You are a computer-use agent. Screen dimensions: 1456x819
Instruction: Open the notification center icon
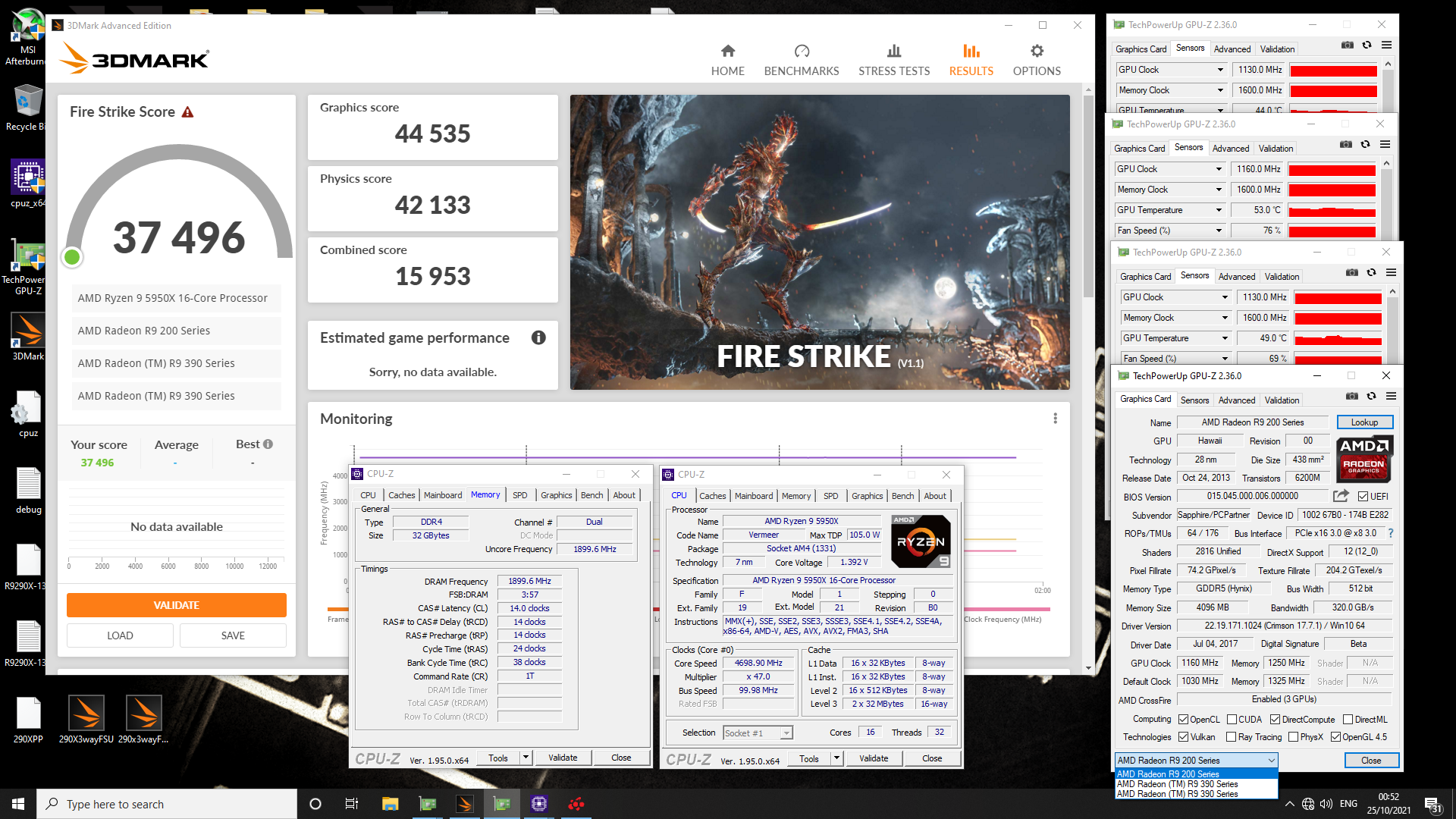click(x=1432, y=805)
